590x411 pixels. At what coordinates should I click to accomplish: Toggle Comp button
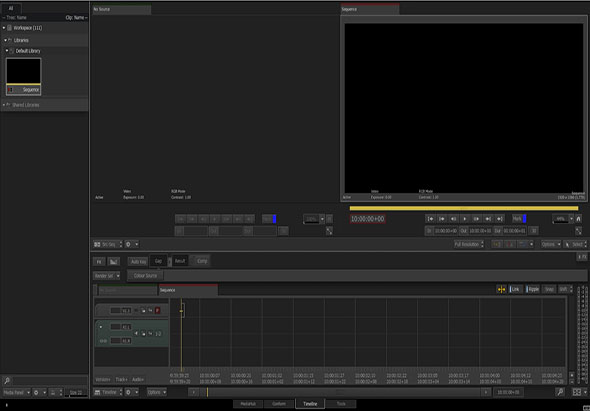pyautogui.click(x=202, y=261)
